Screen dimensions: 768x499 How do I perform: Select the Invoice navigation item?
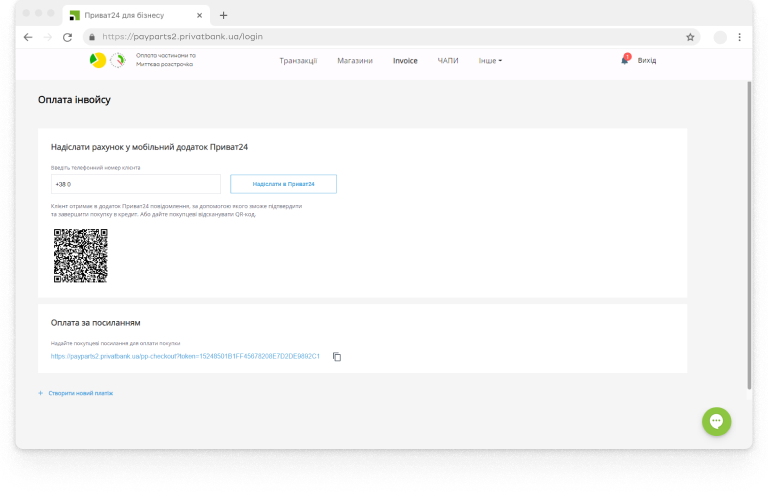(x=405, y=61)
